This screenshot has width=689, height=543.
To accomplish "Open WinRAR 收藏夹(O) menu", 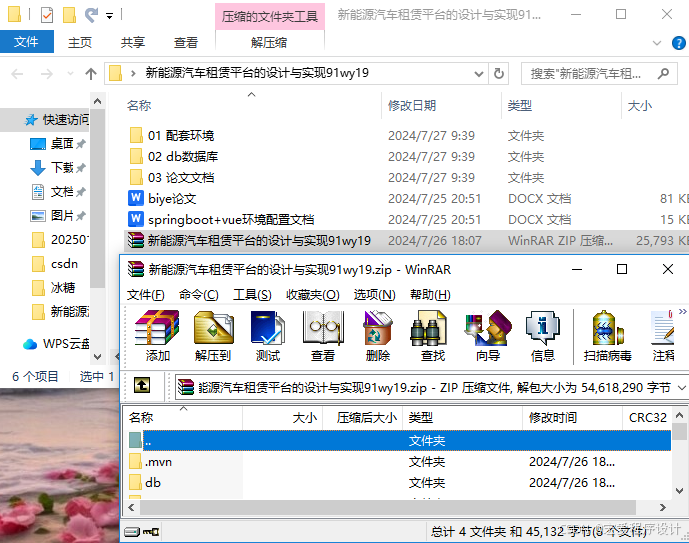I will (312, 295).
